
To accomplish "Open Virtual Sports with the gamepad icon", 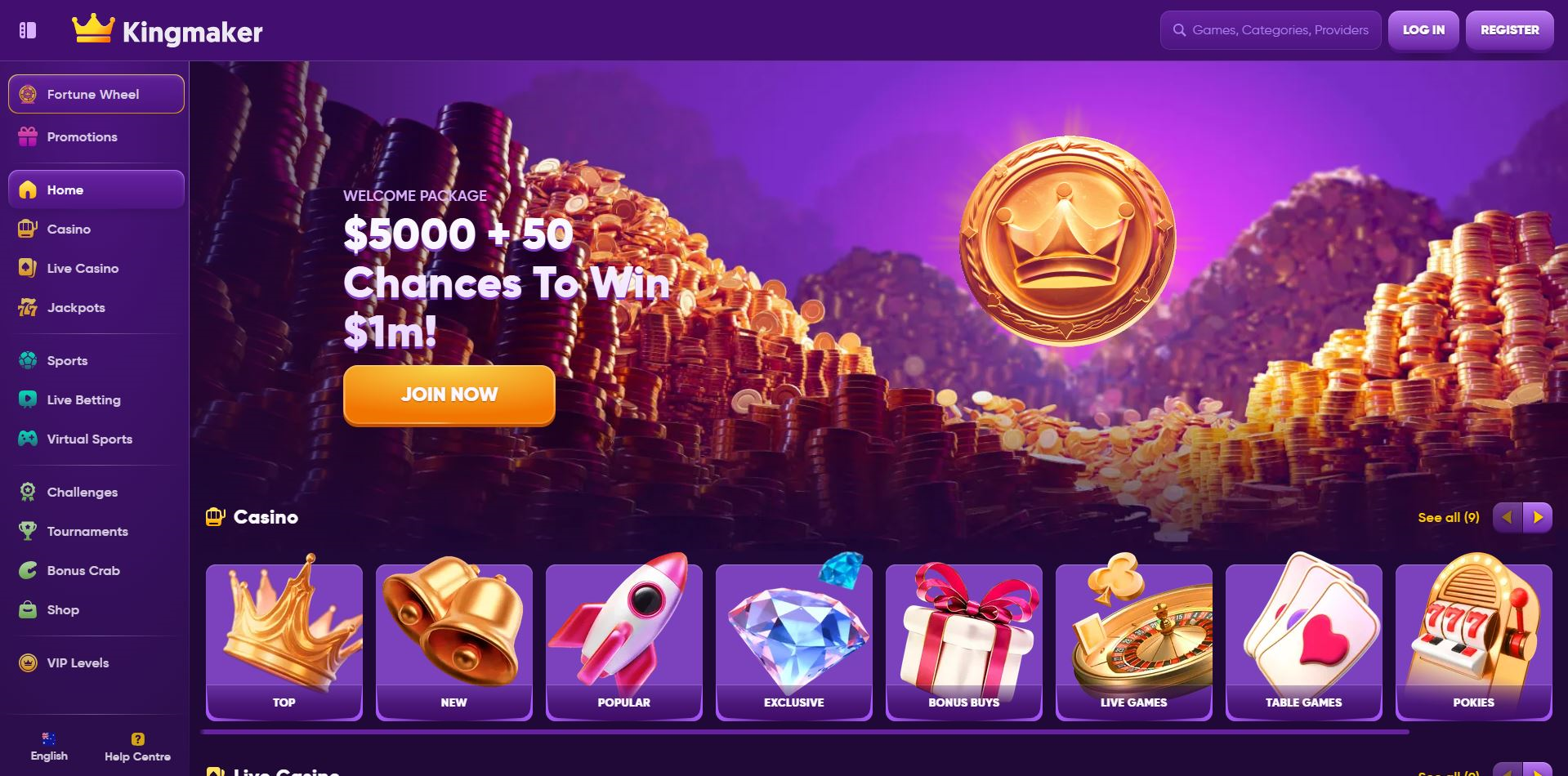I will tap(96, 439).
